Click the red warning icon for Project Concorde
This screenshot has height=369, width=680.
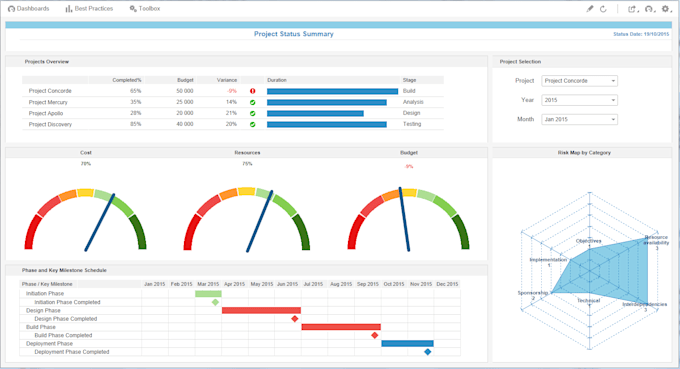point(253,91)
